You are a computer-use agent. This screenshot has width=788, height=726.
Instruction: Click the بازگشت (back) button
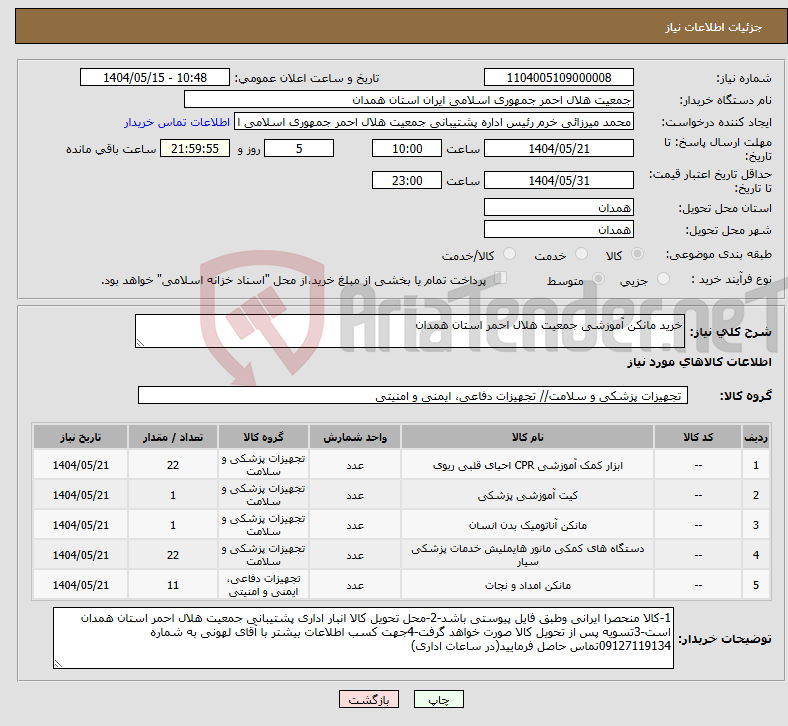[368, 699]
